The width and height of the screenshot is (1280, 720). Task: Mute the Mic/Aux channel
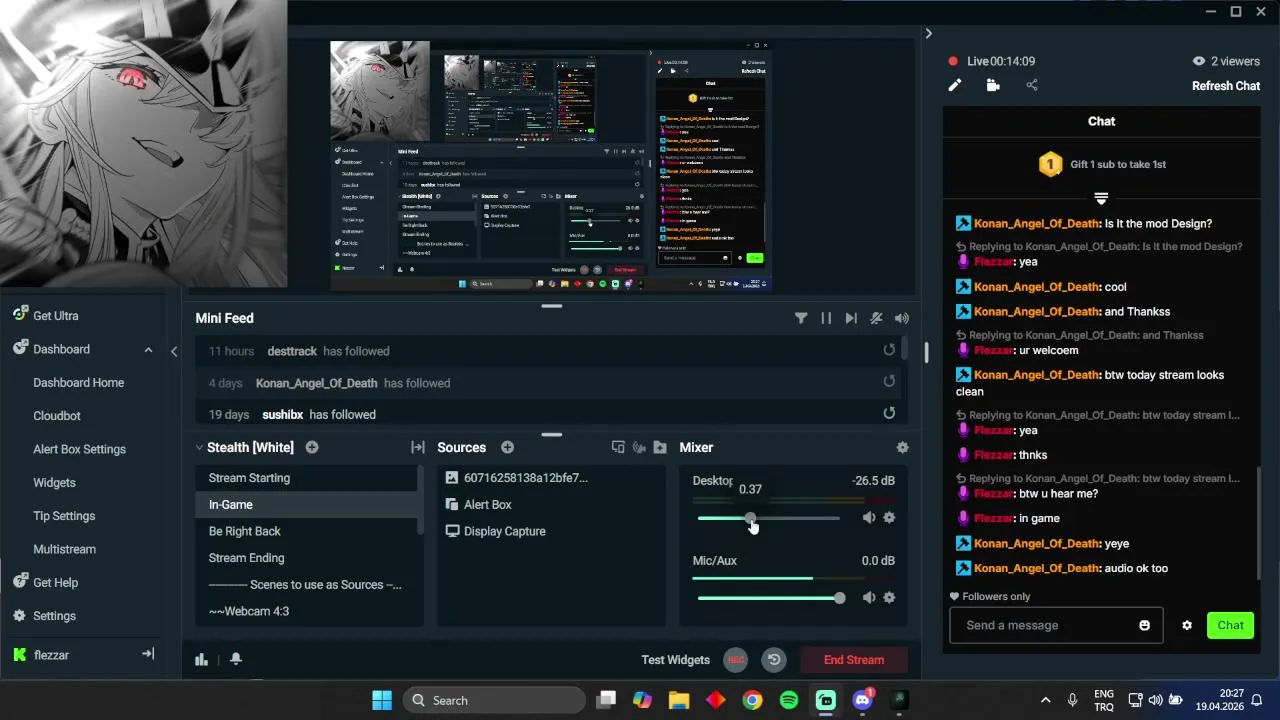click(869, 597)
